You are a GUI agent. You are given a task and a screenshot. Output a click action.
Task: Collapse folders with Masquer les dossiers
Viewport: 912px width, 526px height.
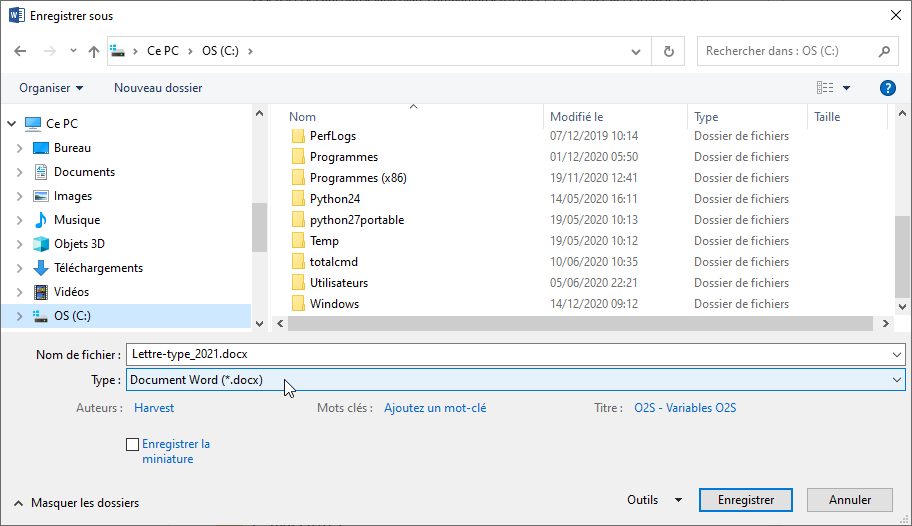pos(76,503)
